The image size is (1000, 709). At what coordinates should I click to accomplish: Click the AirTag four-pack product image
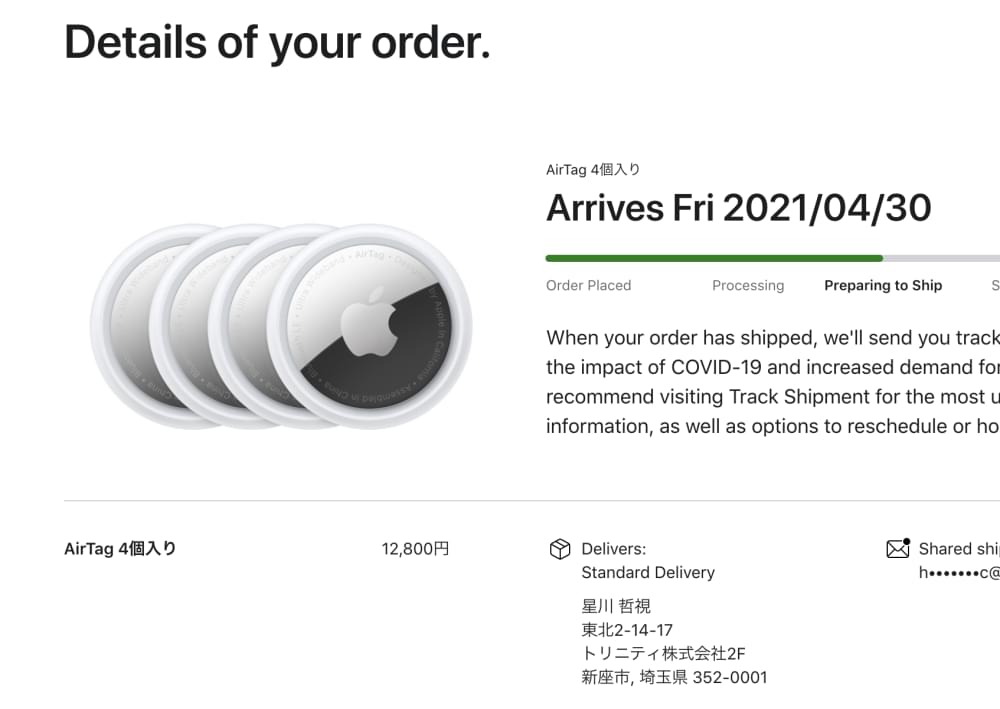tap(282, 327)
